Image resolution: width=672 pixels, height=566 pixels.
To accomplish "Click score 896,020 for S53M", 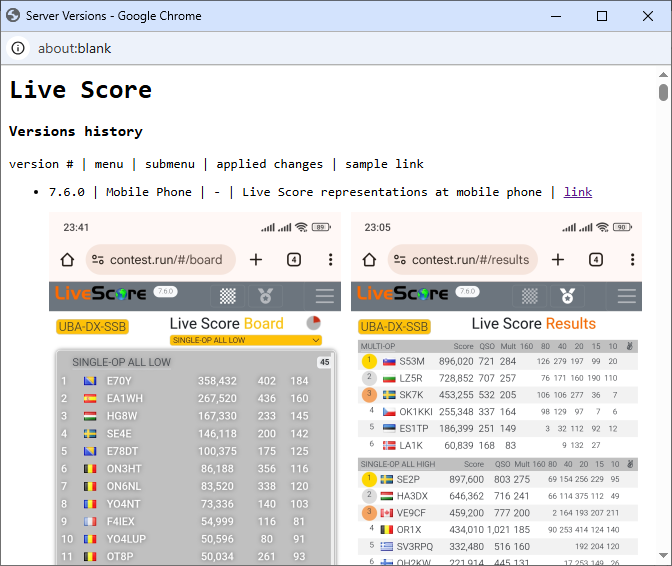I will pos(456,361).
